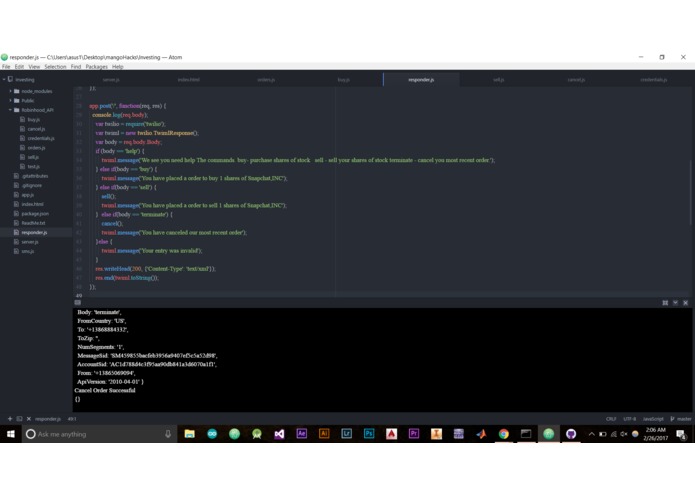Click the terminal panel keyboard icon
The width and height of the screenshot is (695, 494).
[x=78, y=303]
